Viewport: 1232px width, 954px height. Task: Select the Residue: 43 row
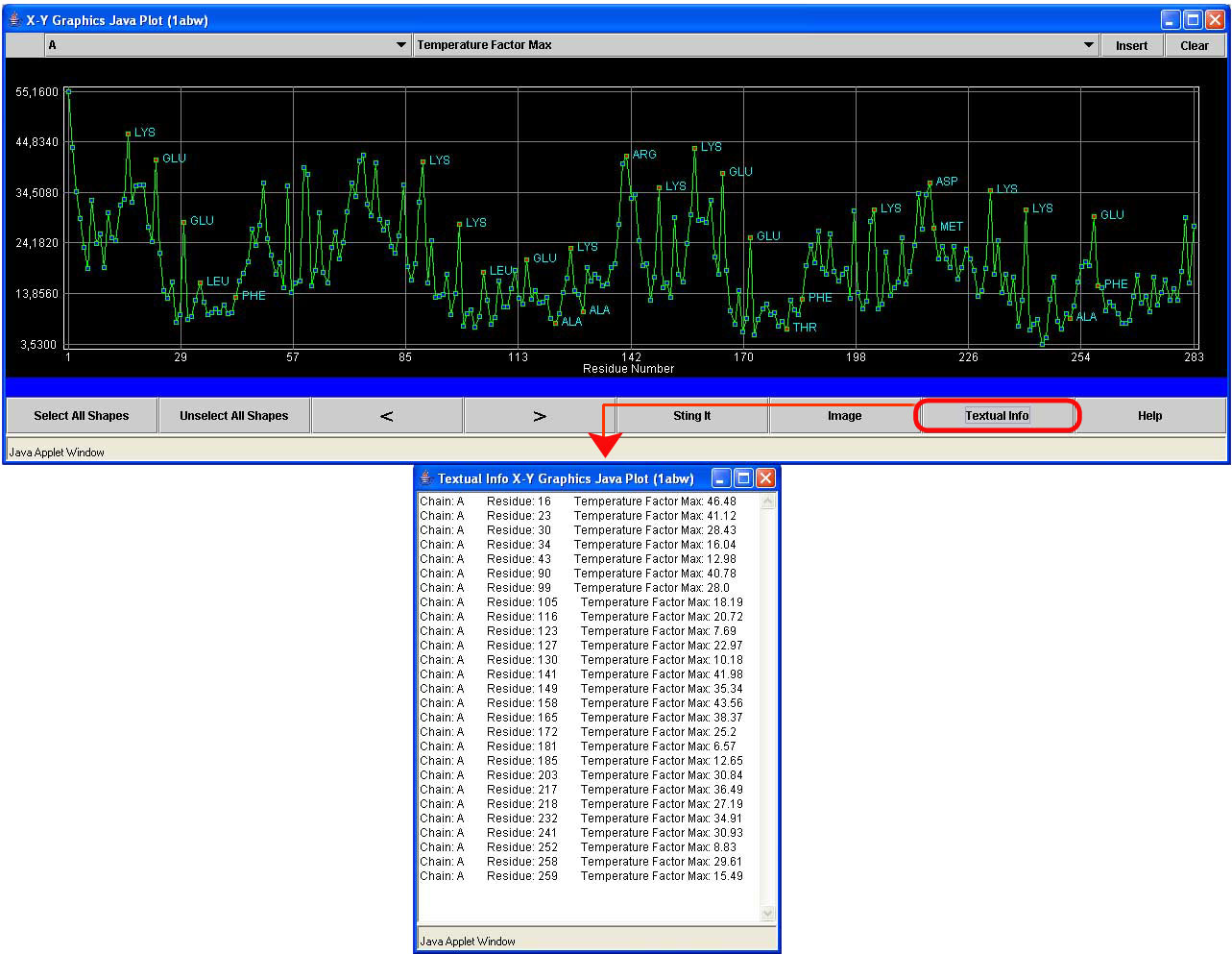(x=578, y=559)
